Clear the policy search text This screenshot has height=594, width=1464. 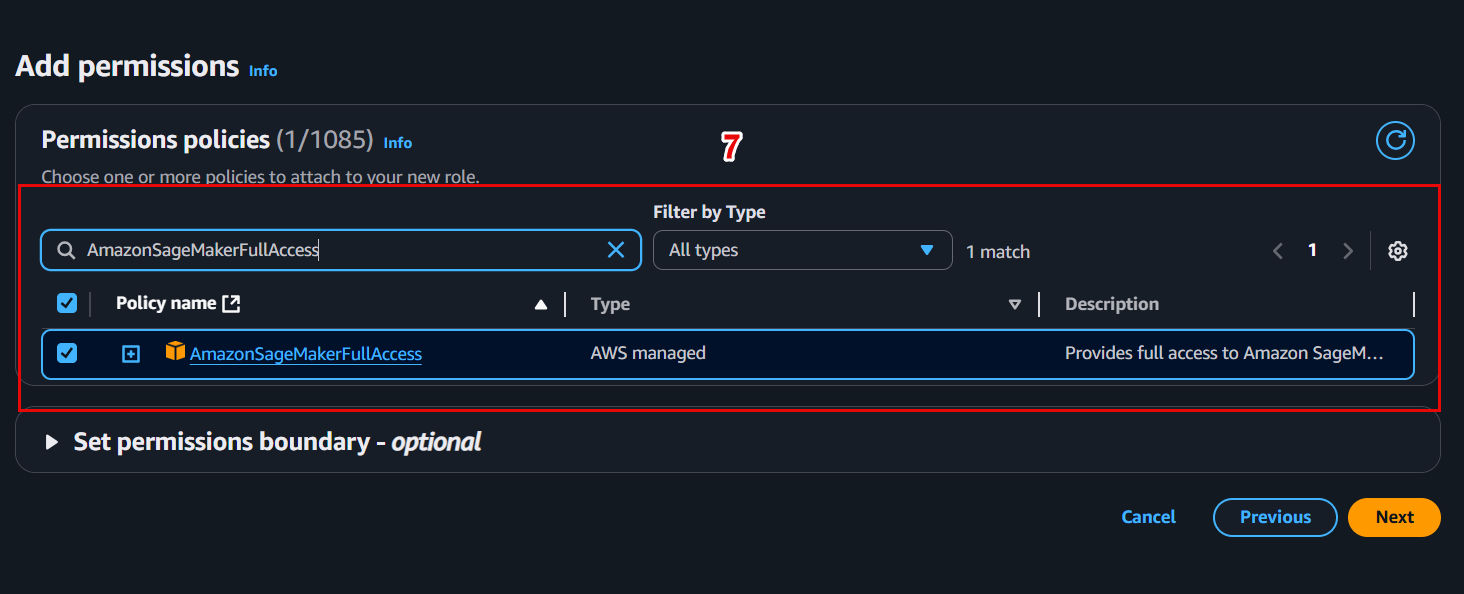point(616,250)
